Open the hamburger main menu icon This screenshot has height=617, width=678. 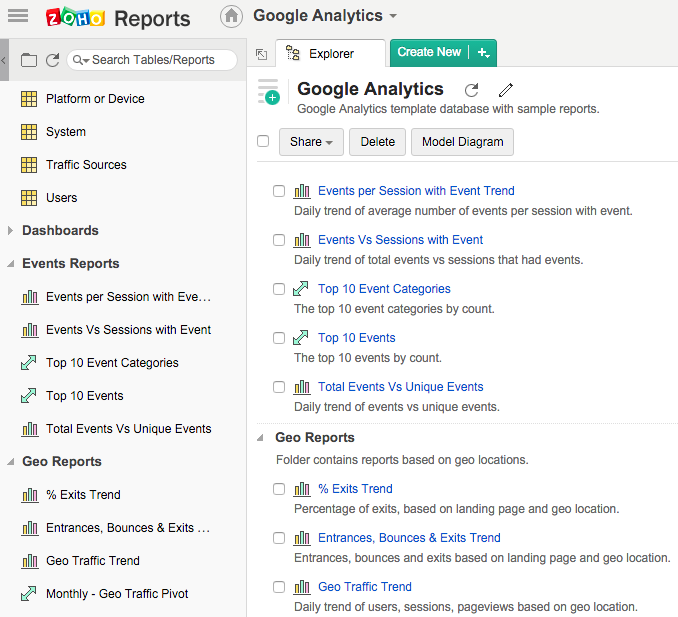click(18, 16)
